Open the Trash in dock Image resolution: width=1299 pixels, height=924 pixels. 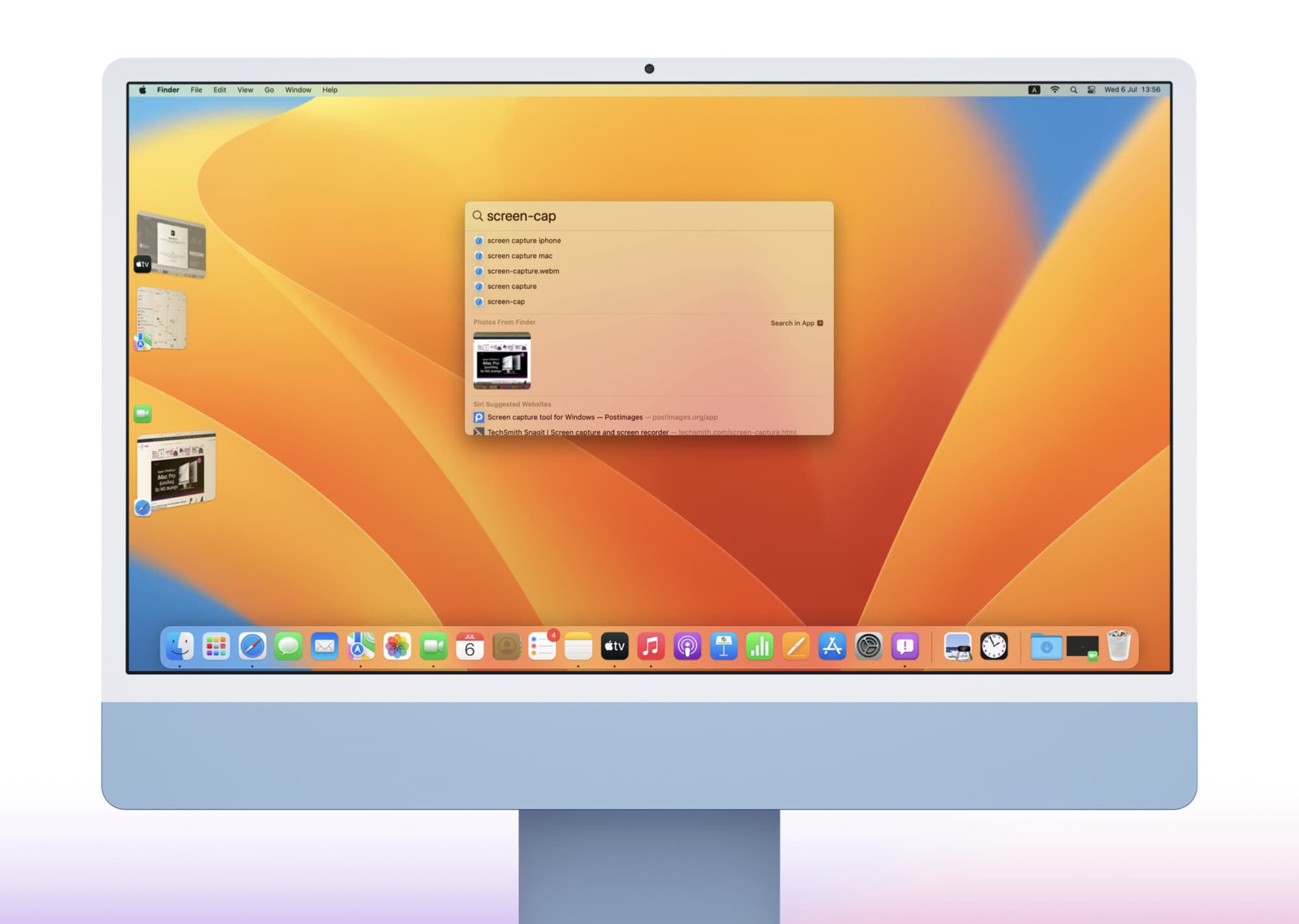pyautogui.click(x=1119, y=647)
